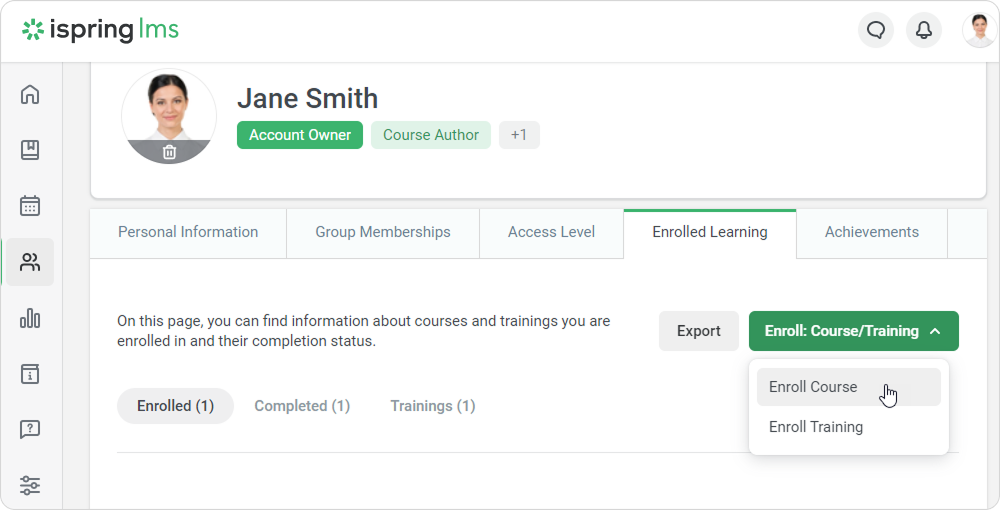Click the iSpring LMS logo

(101, 30)
